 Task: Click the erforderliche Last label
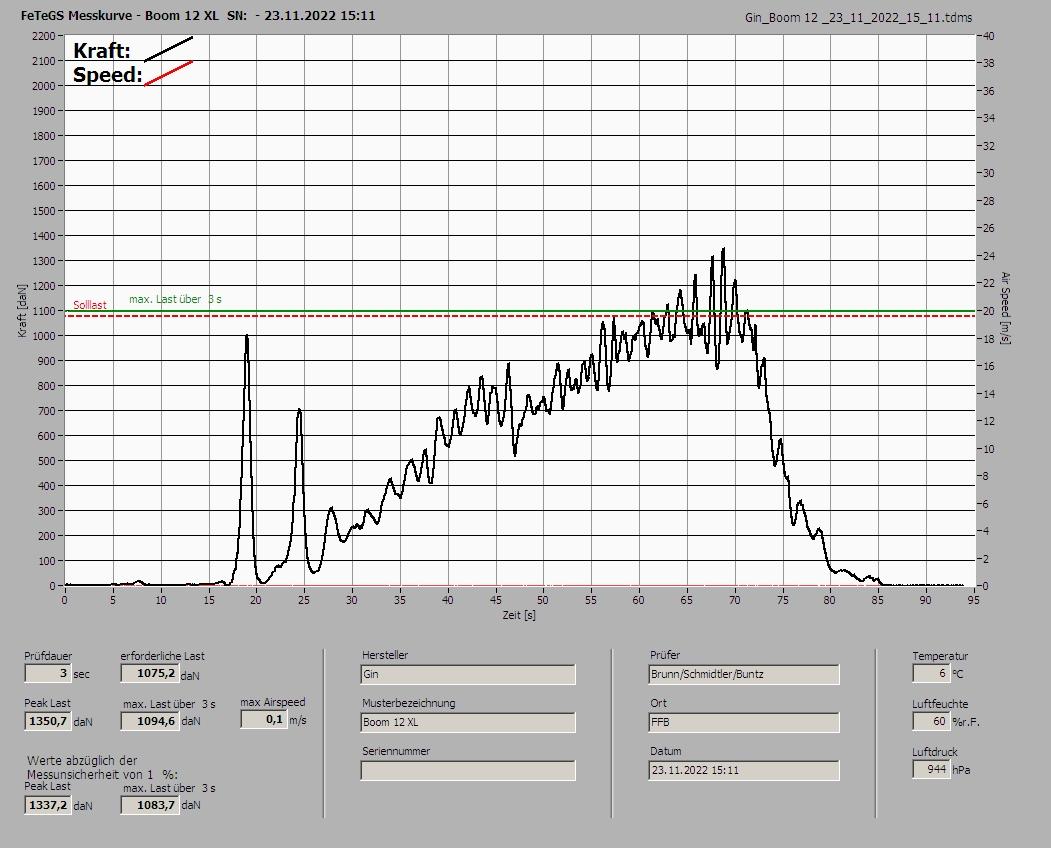point(163,656)
